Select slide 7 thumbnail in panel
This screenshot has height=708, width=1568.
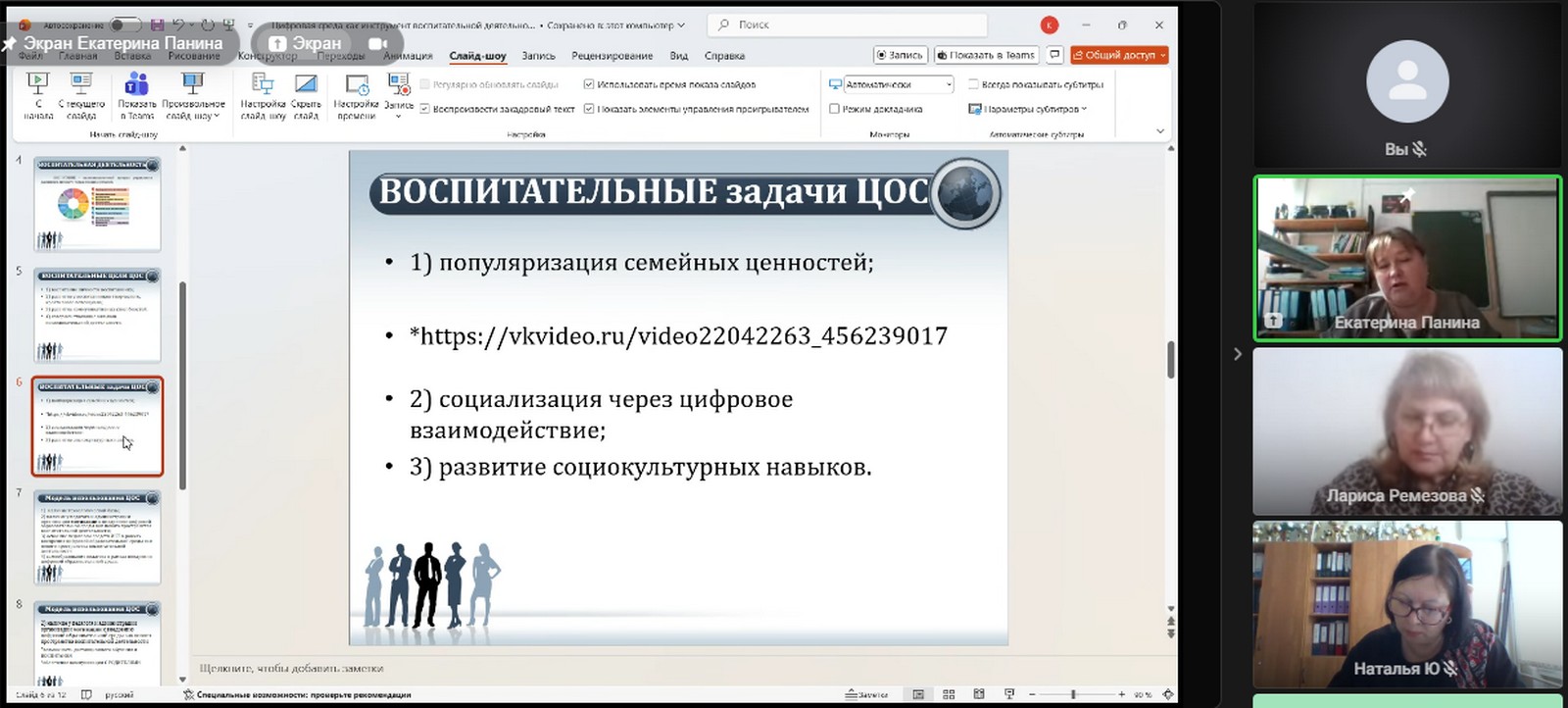coord(97,537)
